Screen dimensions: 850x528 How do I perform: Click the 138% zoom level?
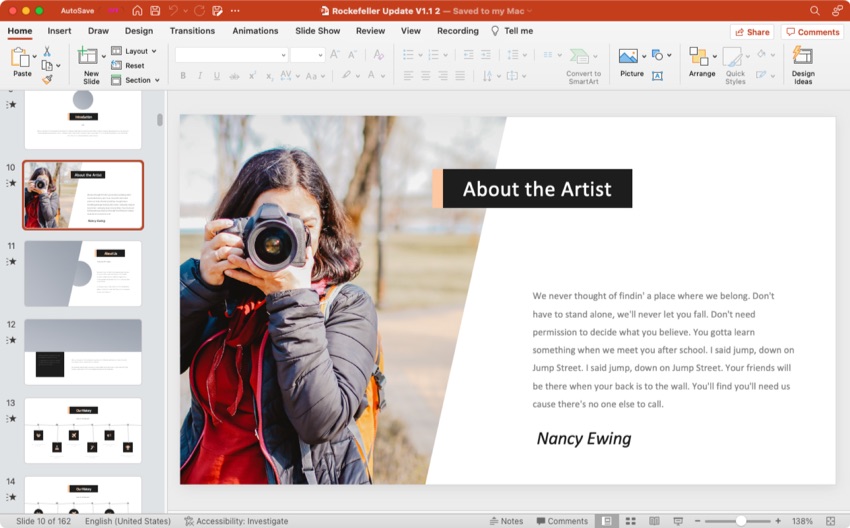pyautogui.click(x=802, y=521)
